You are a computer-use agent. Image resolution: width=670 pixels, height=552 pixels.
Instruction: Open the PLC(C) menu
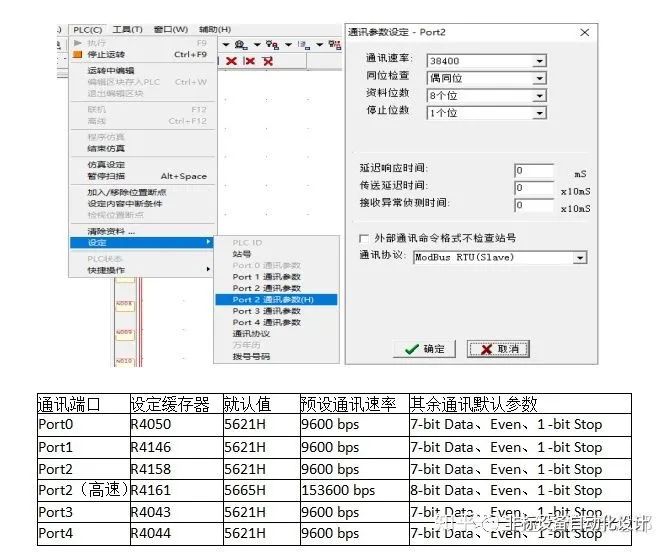click(88, 29)
